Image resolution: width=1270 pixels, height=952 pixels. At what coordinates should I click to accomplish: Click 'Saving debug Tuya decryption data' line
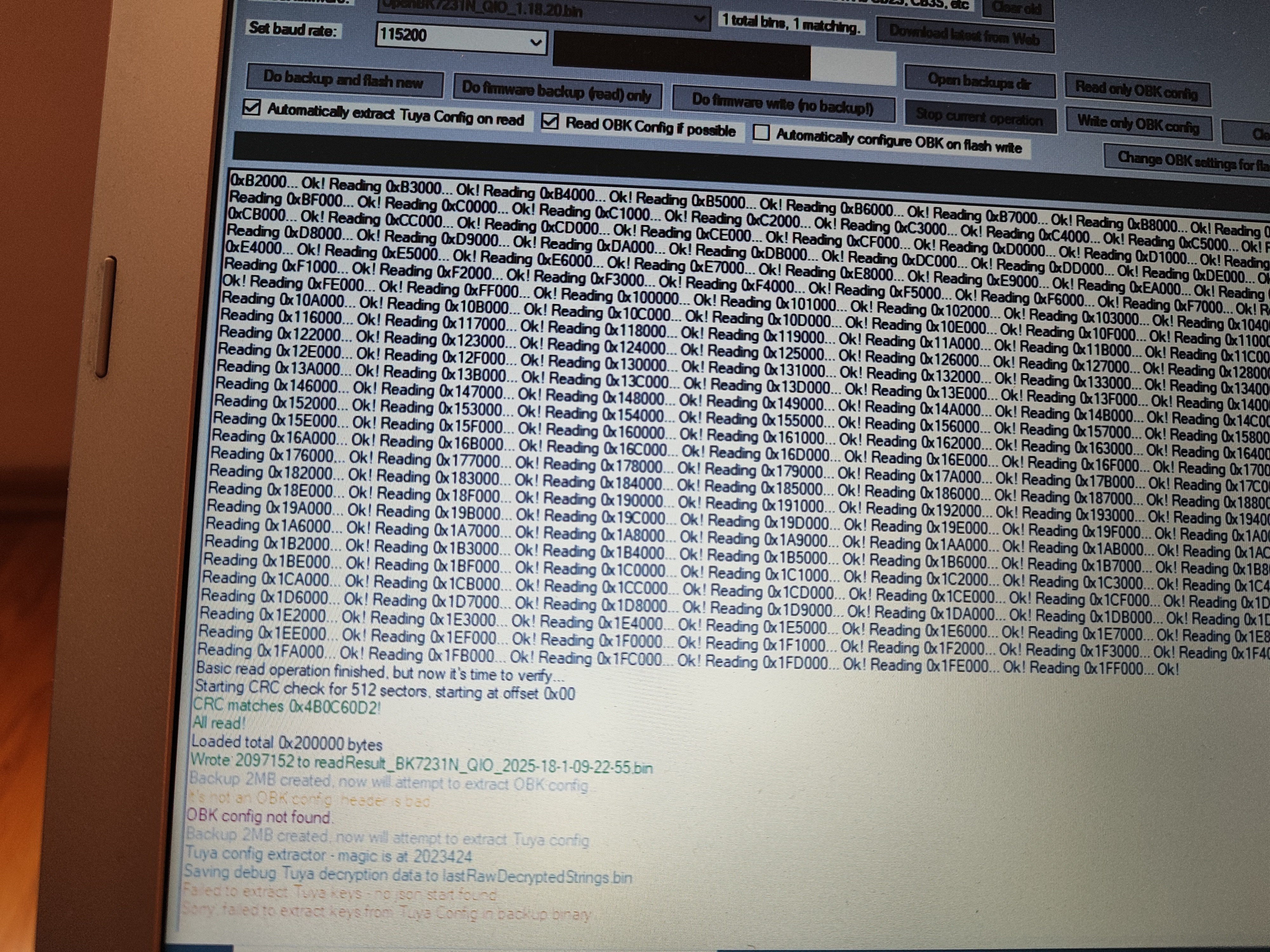[408, 875]
